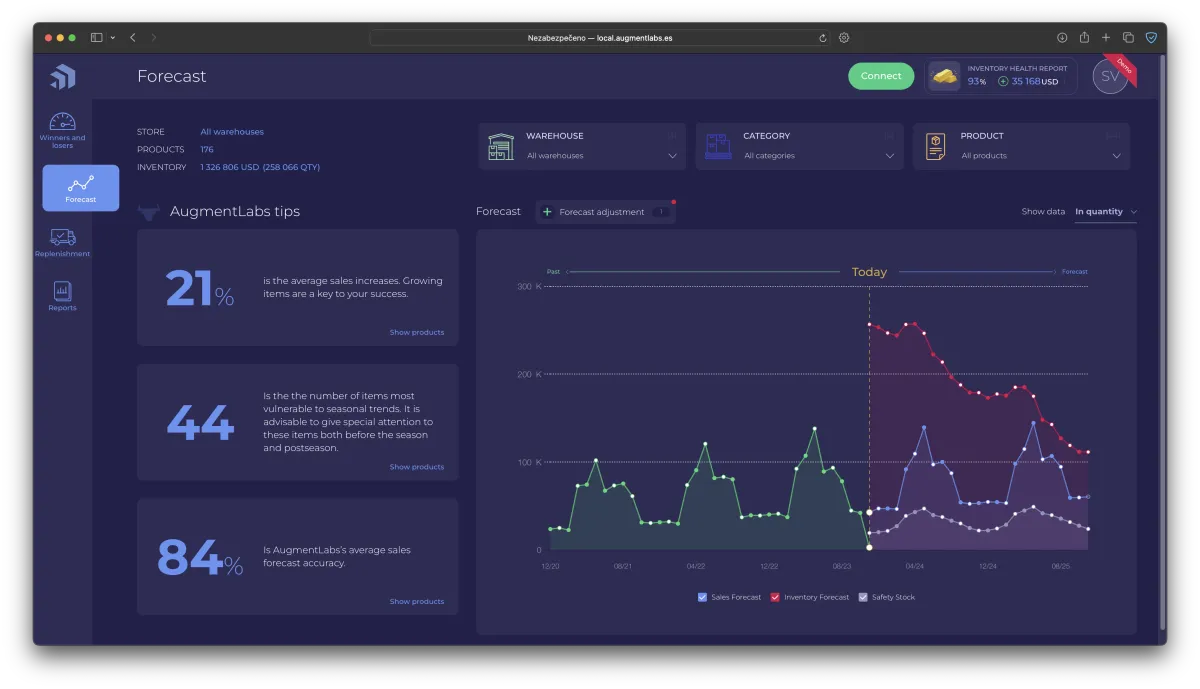Select the Forecast sidebar item
This screenshot has height=689, width=1200.
[x=81, y=188]
